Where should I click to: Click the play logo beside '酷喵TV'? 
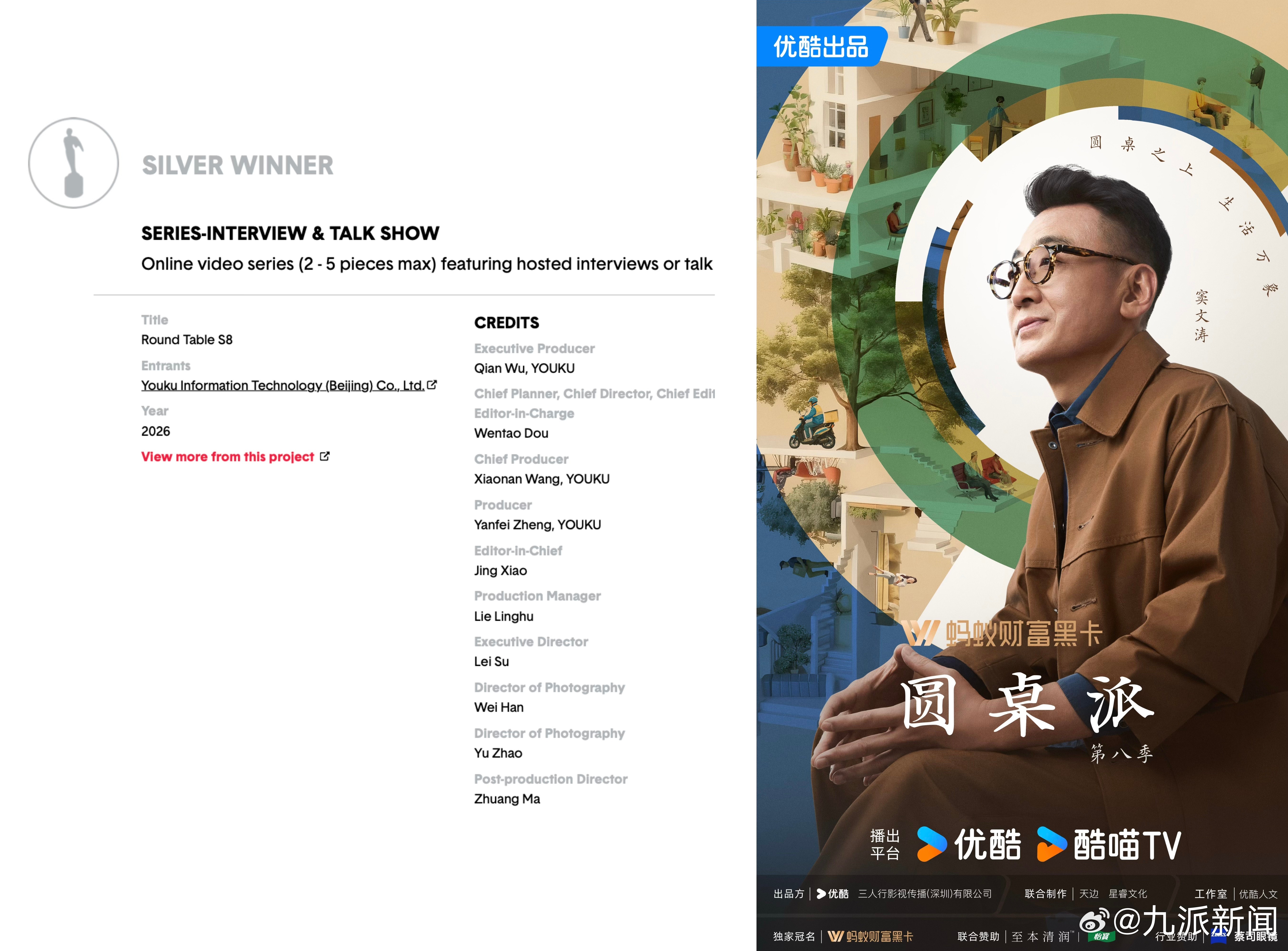pos(1052,844)
